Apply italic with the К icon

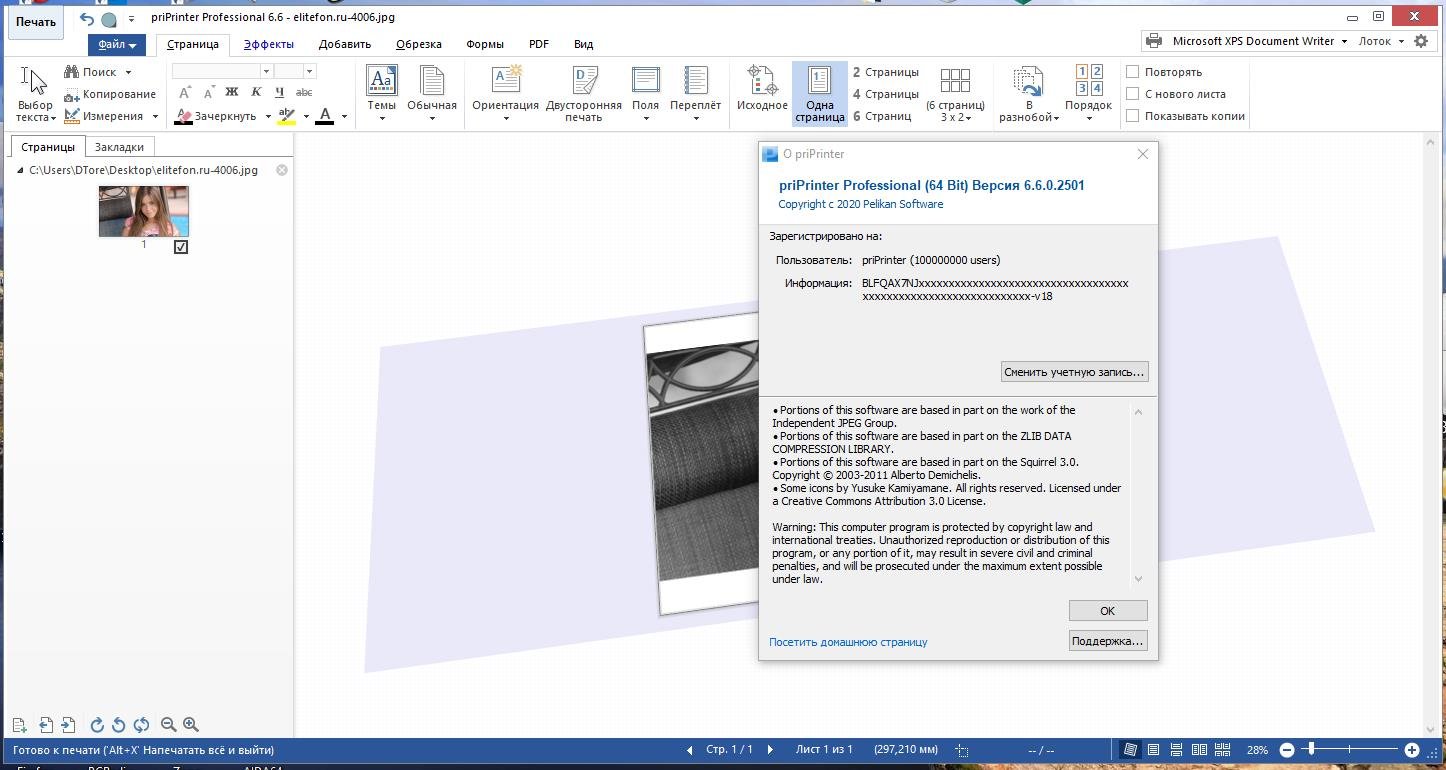click(256, 92)
